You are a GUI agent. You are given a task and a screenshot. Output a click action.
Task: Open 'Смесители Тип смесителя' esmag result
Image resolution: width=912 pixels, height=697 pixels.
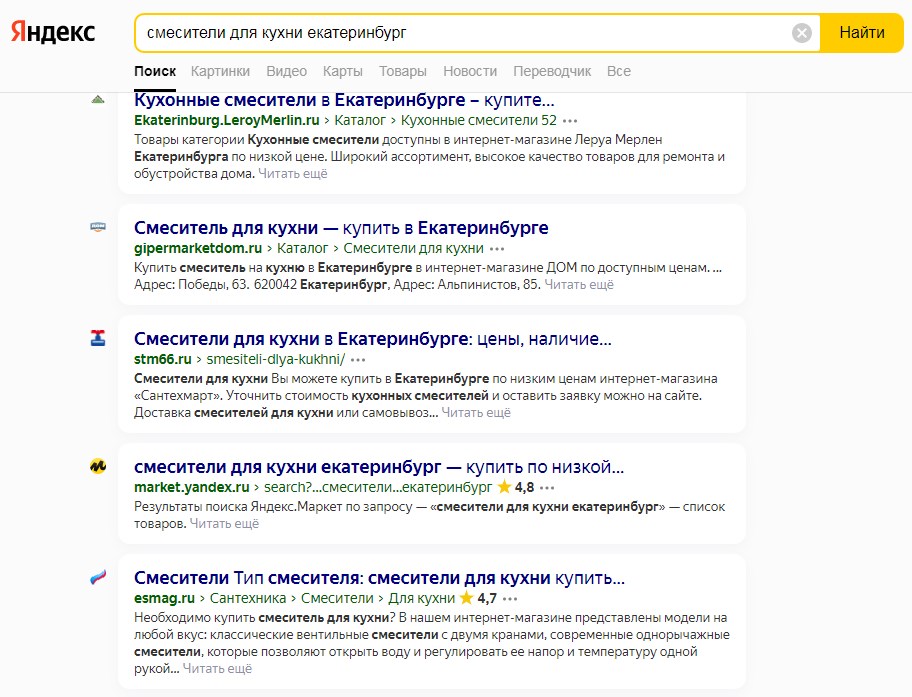coord(379,578)
